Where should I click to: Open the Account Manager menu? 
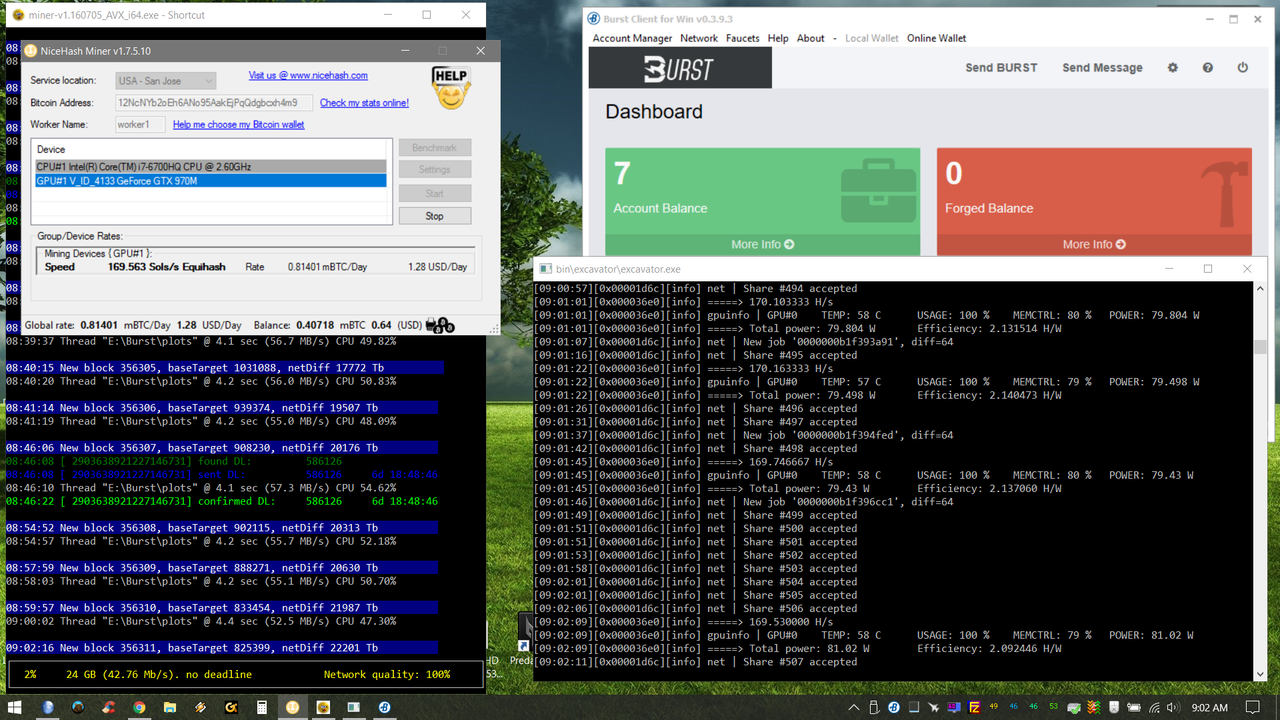(x=632, y=38)
